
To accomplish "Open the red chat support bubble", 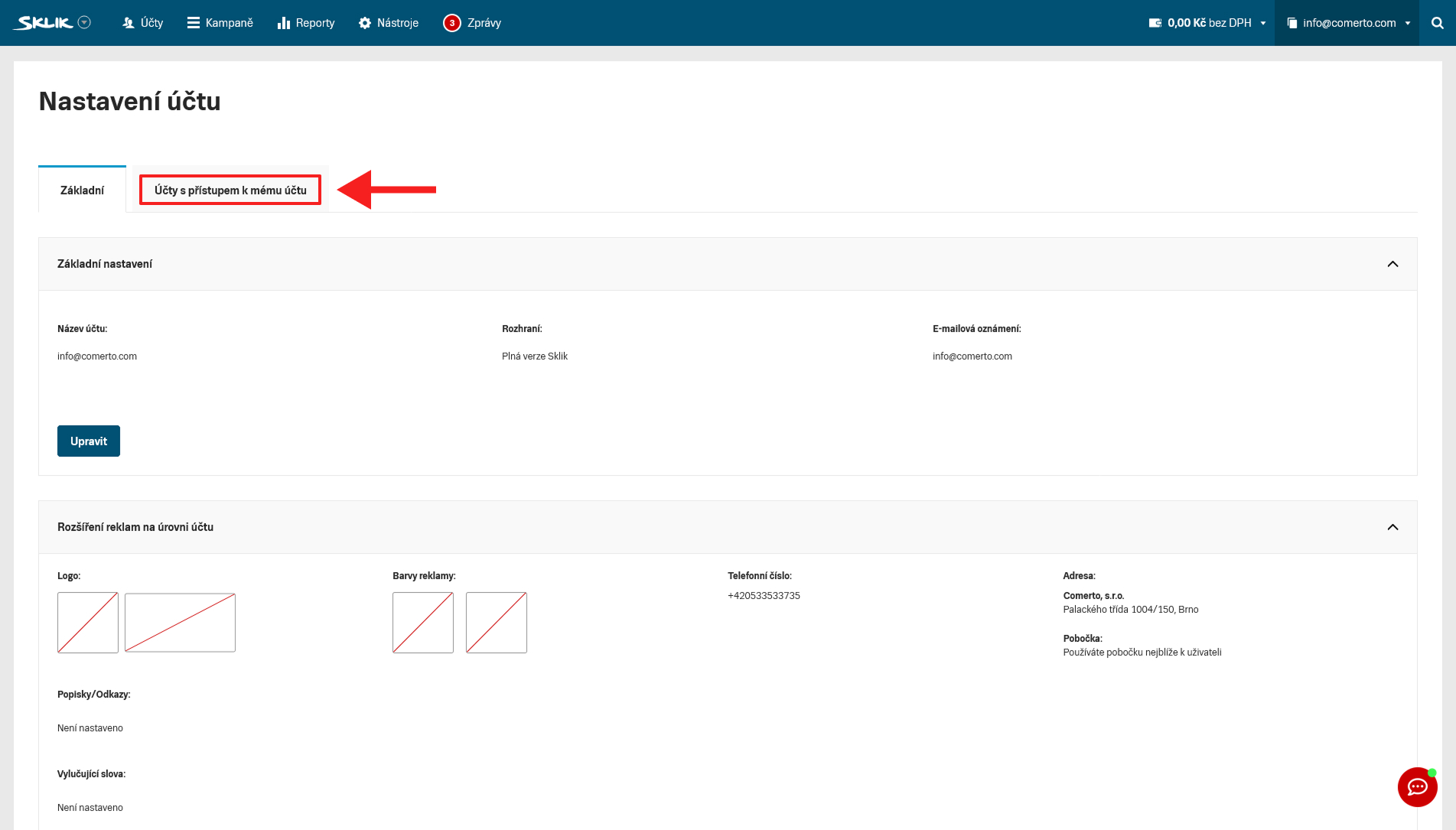I will click(x=1417, y=786).
